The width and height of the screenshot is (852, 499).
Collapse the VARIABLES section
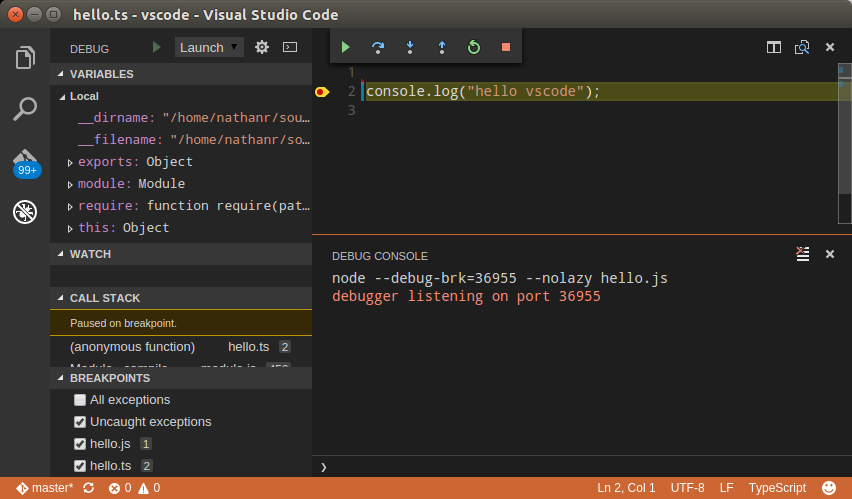click(x=60, y=74)
